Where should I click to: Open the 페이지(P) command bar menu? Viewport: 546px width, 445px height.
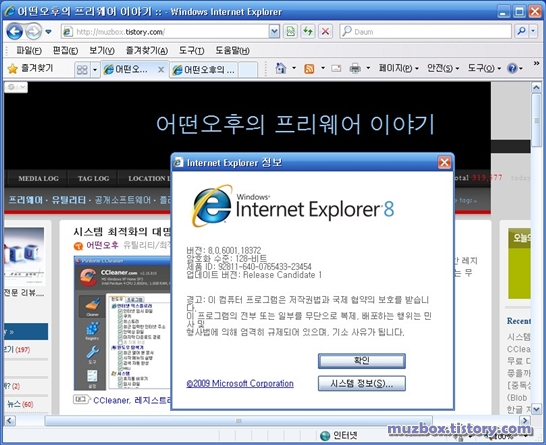tap(399, 68)
